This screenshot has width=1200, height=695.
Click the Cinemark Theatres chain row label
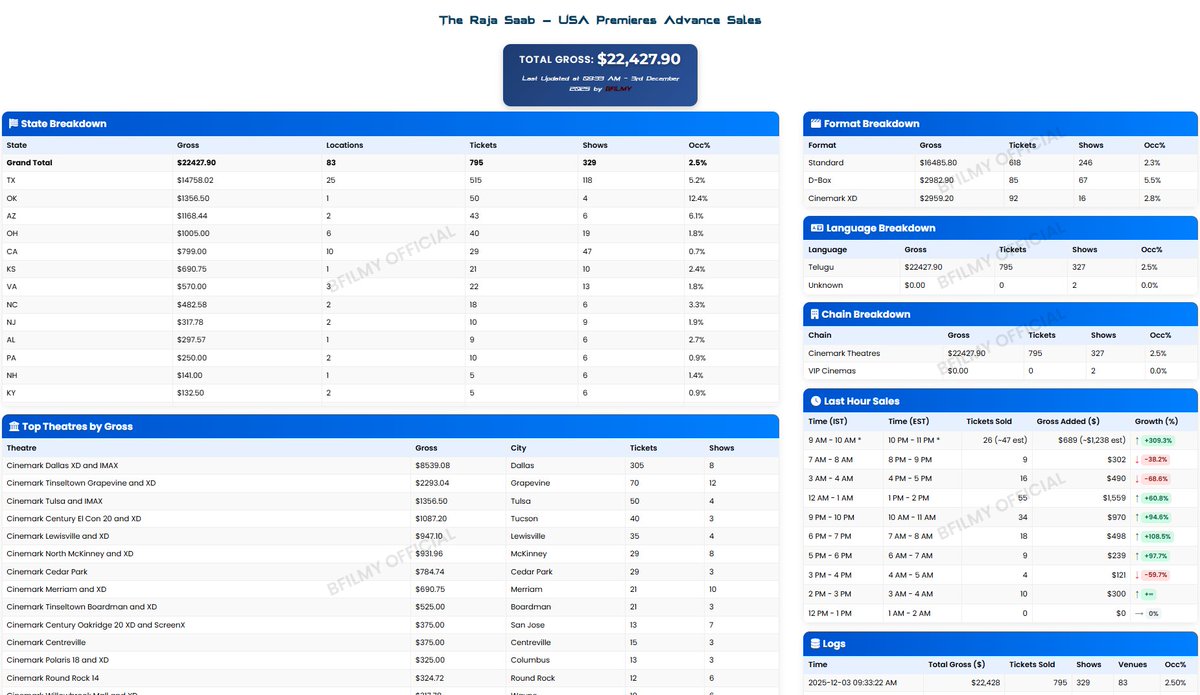point(846,353)
